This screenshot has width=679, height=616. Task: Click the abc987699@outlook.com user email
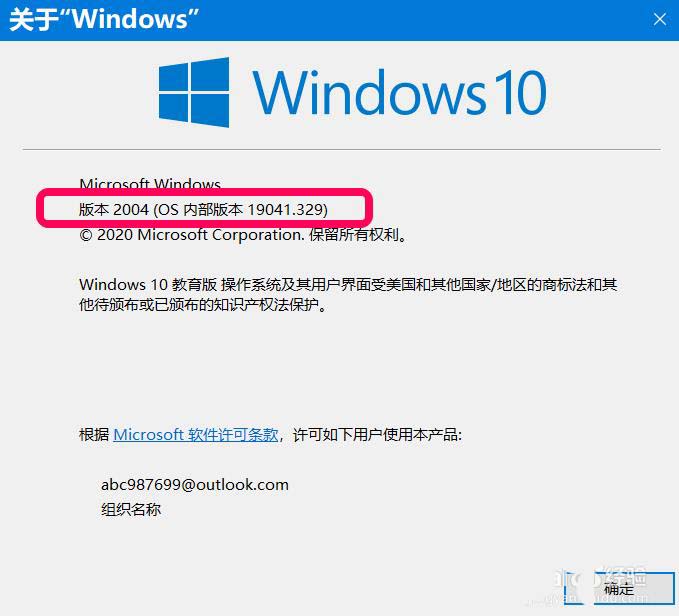tap(195, 484)
